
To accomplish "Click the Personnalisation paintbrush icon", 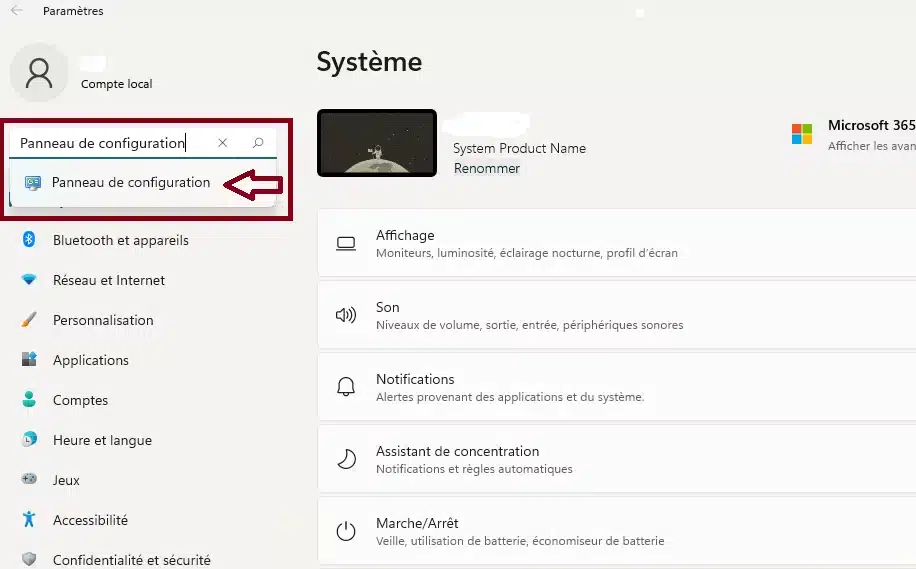I will [x=29, y=320].
